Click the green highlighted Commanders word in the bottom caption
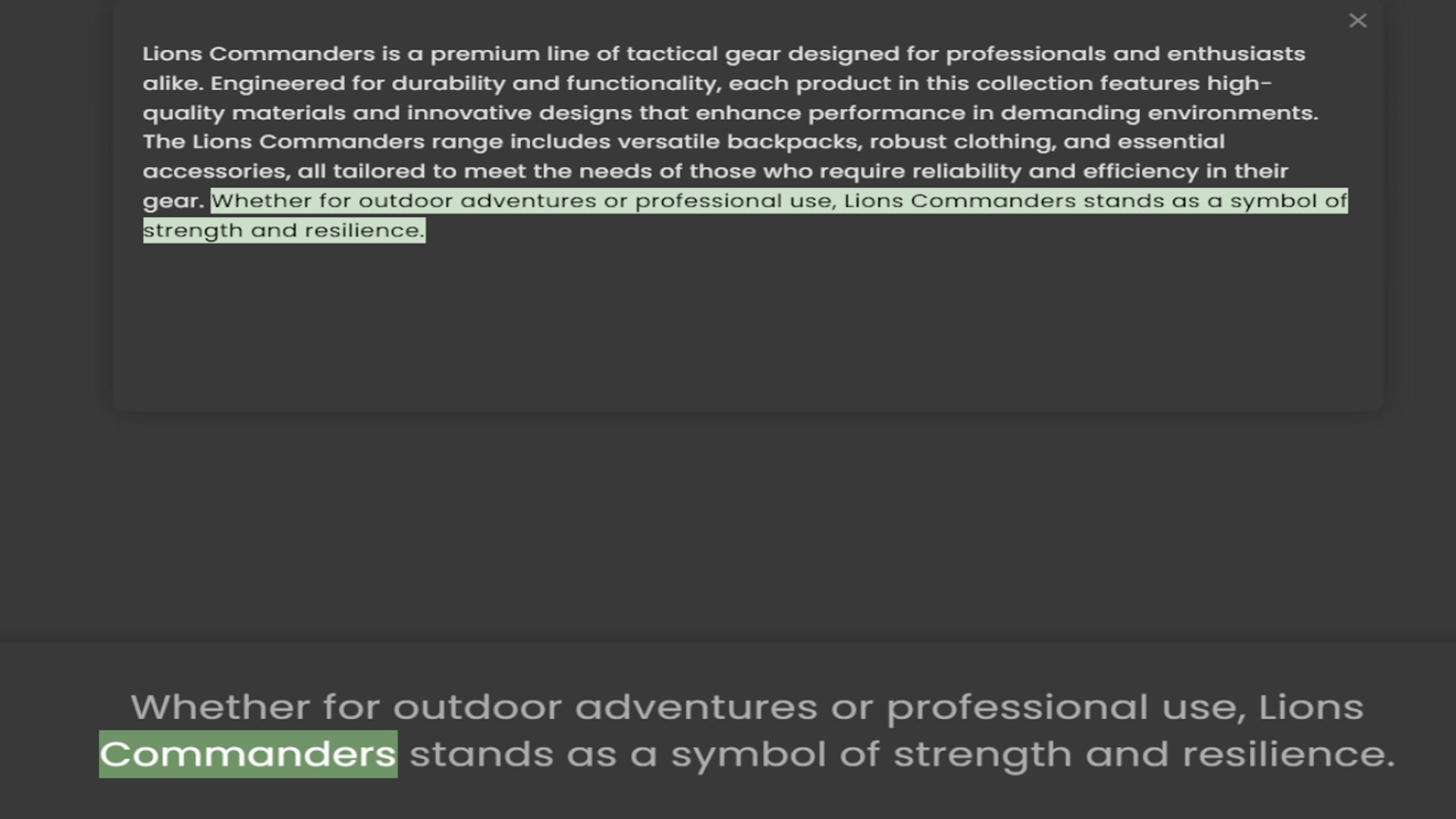Screen dimensions: 1456x819 (x=248, y=754)
